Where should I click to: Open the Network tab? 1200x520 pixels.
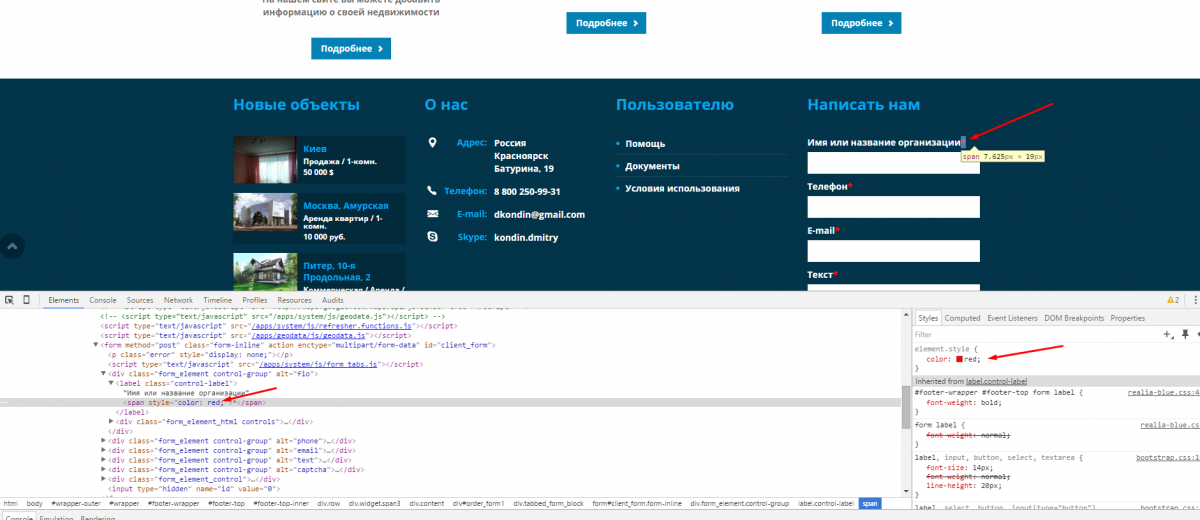pyautogui.click(x=178, y=300)
